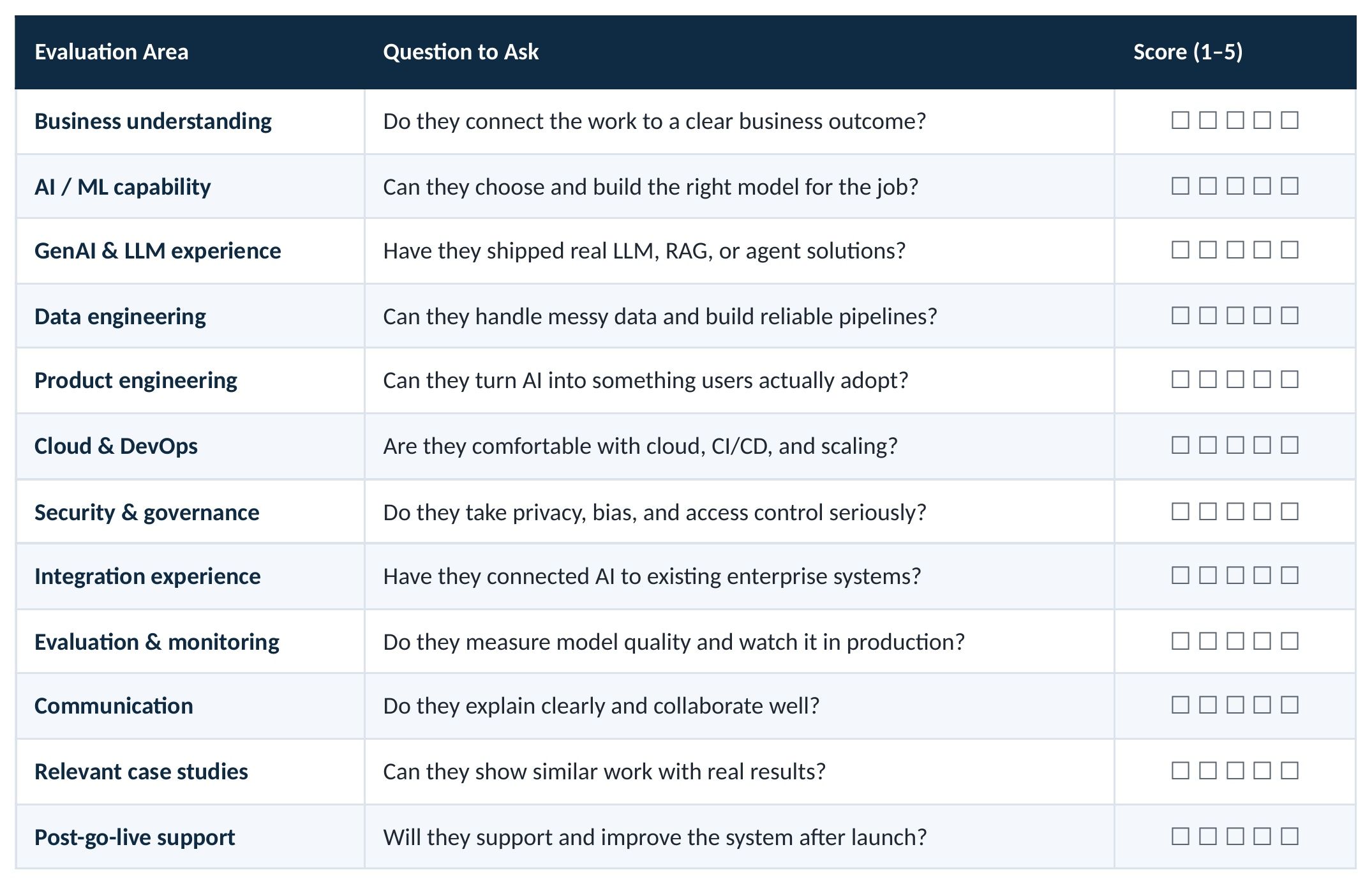1372x884 pixels.
Task: Tick the fifth score box for Business understanding
Action: 1290,120
